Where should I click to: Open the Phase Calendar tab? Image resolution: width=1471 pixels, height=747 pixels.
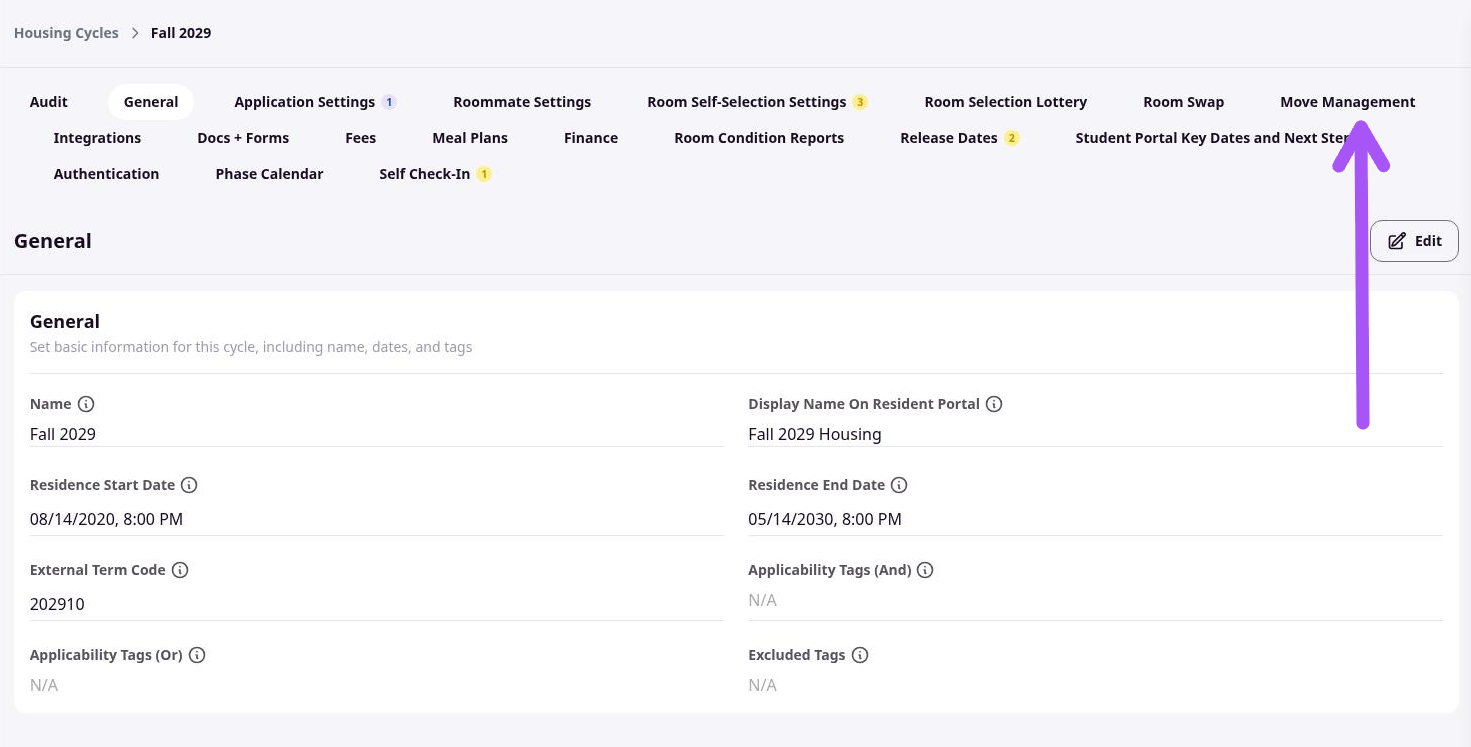tap(269, 174)
